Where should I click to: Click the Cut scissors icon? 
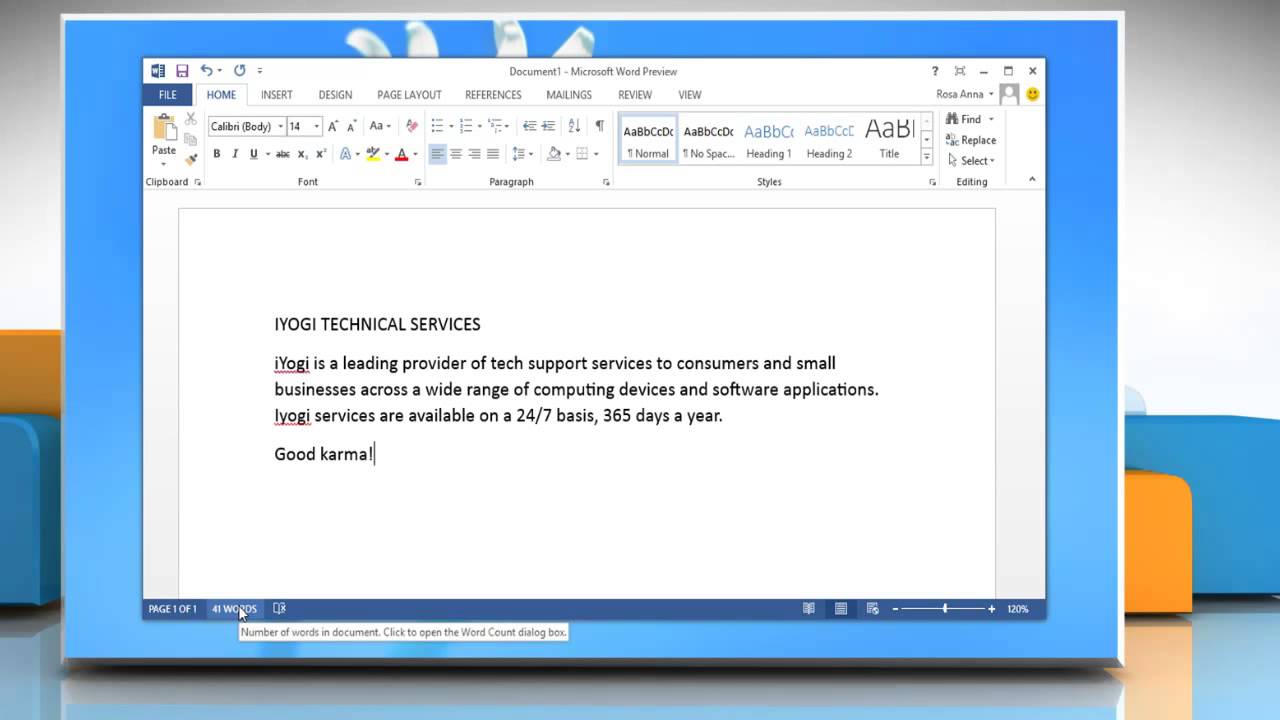tap(190, 119)
